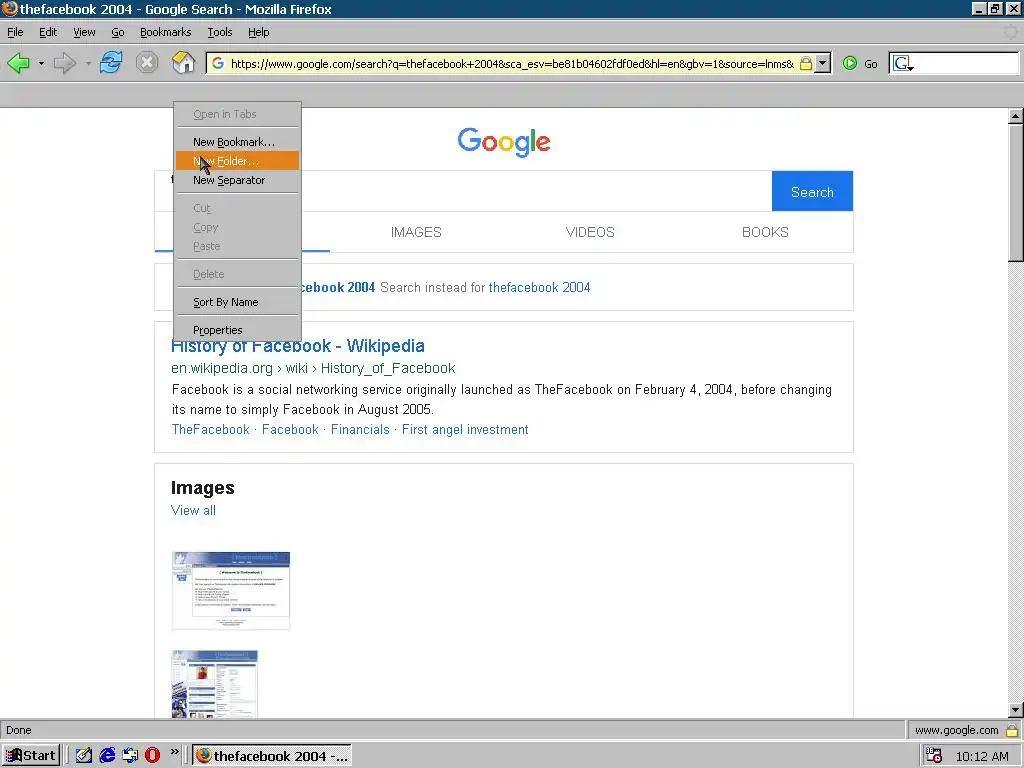Open the TheFacebook sublink
1024x768 pixels.
tap(210, 429)
